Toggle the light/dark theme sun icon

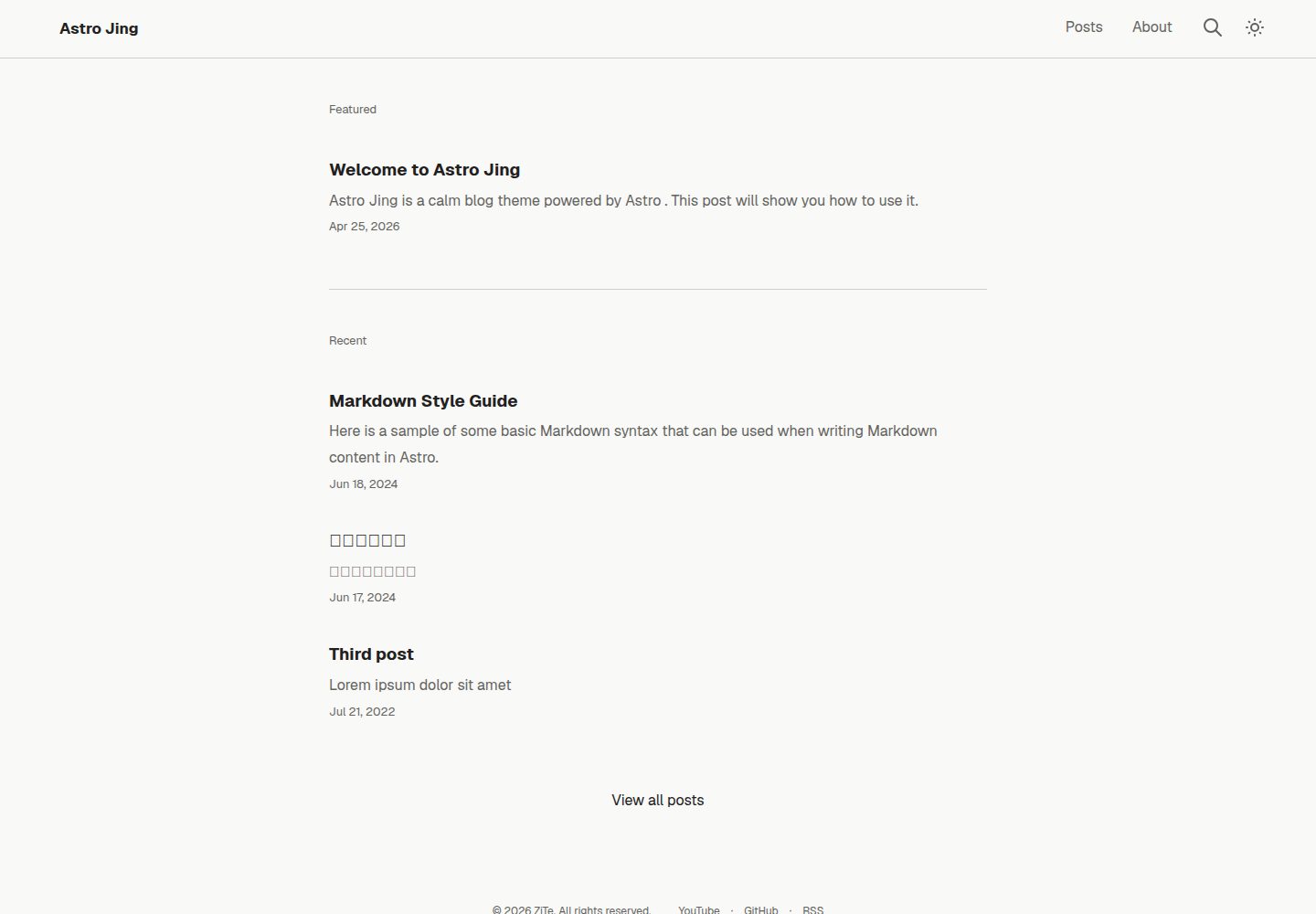tap(1255, 27)
